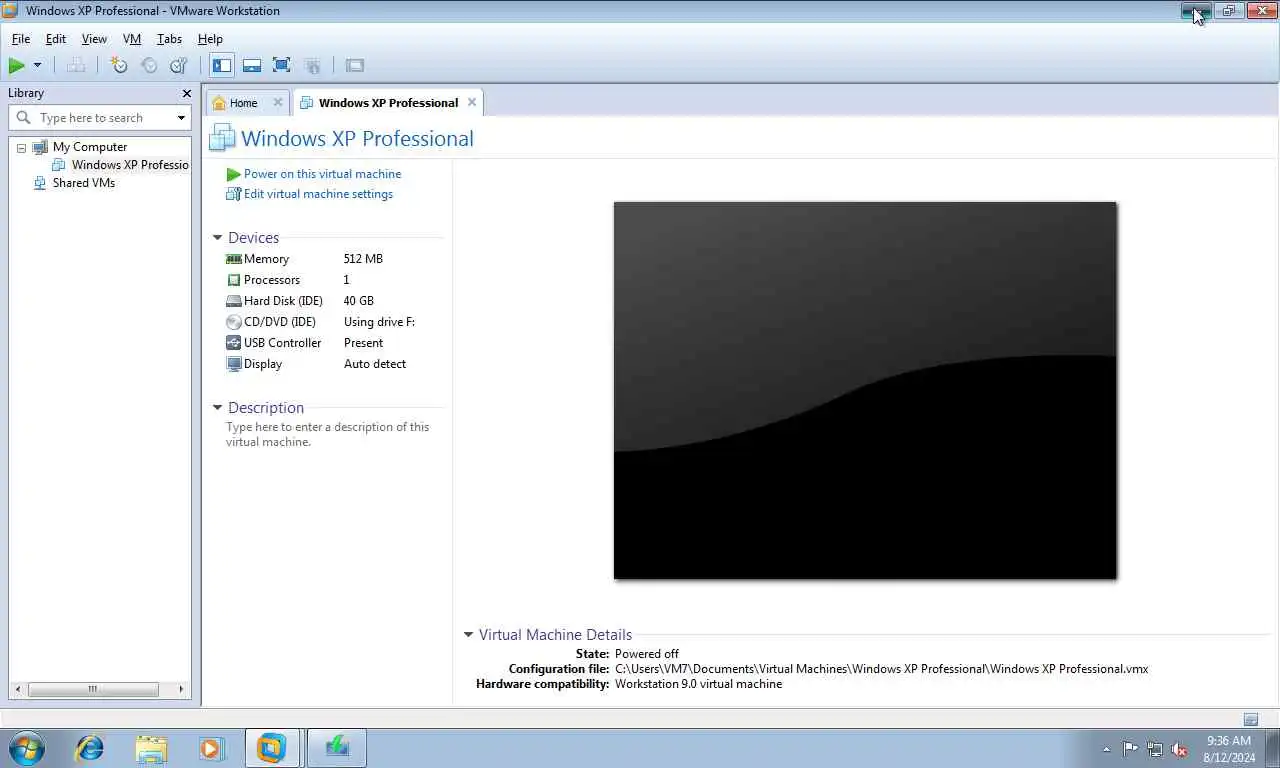
Task: Click the configuration file path text
Action: (x=881, y=669)
